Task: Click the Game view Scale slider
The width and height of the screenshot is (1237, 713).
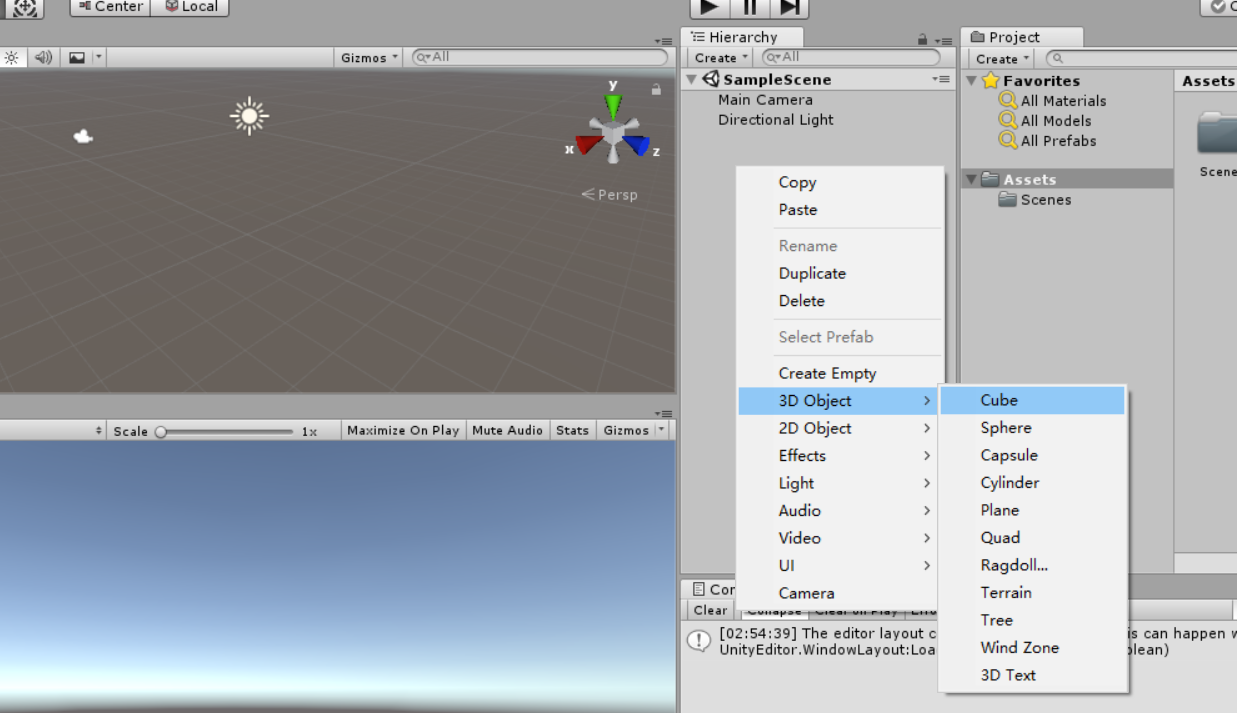Action: [224, 431]
